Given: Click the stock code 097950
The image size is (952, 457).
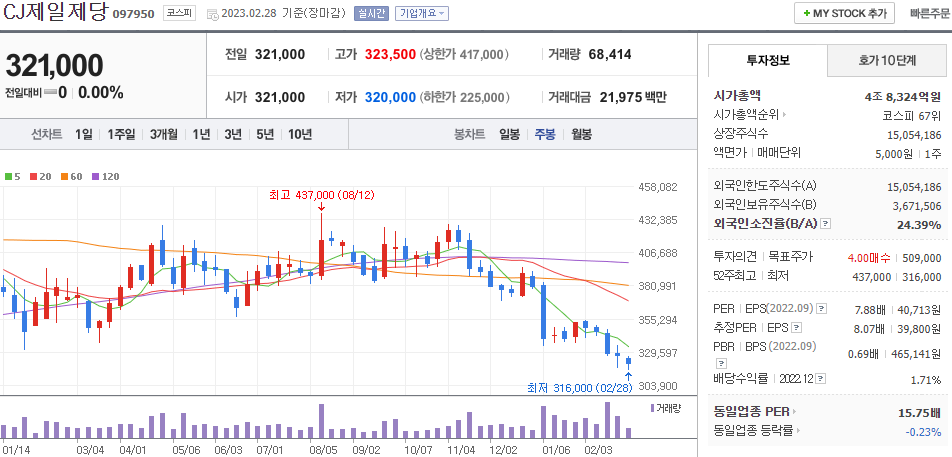Looking at the screenshot, I should point(133,14).
